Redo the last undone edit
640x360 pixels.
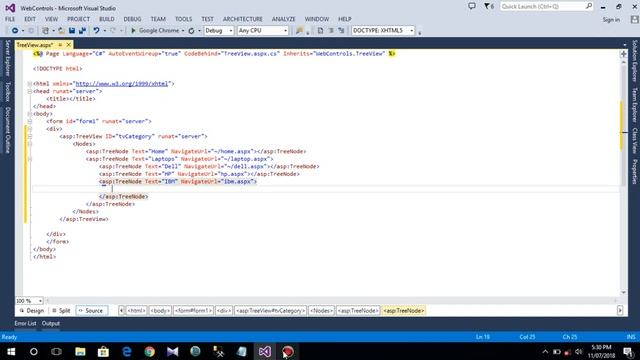(x=113, y=31)
